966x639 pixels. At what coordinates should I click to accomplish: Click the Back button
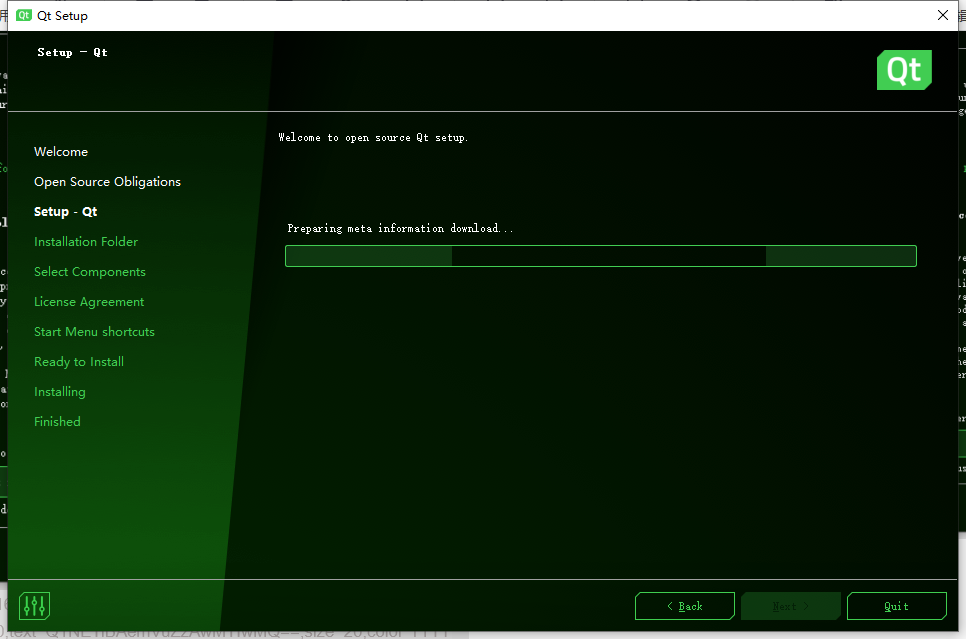(x=684, y=605)
